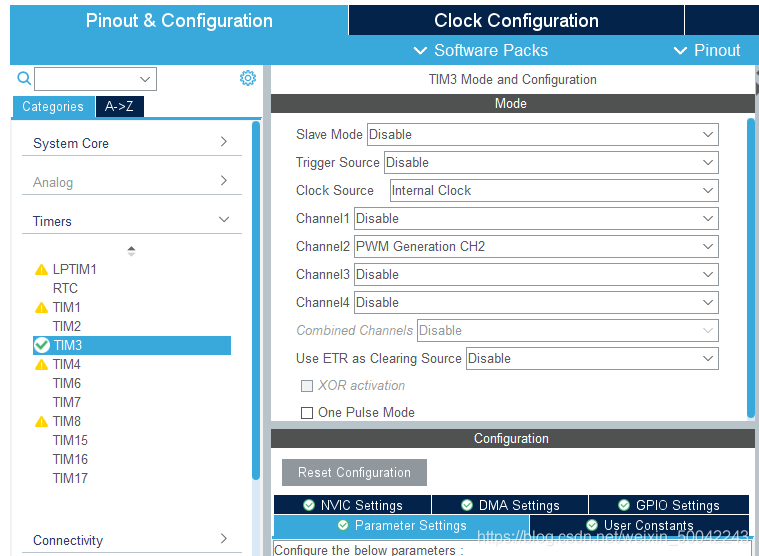Switch to Pinout & Configuration tab
Viewport: 759px width, 556px height.
pos(179,20)
